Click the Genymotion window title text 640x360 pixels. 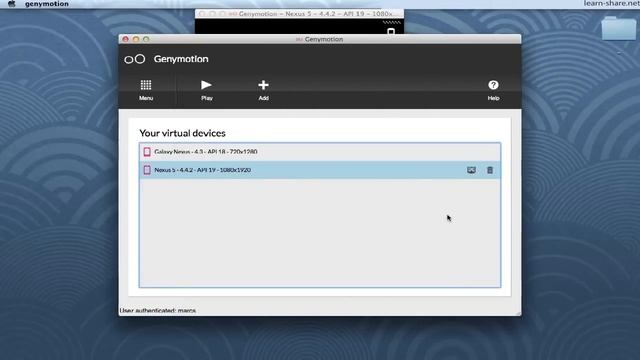(324, 39)
